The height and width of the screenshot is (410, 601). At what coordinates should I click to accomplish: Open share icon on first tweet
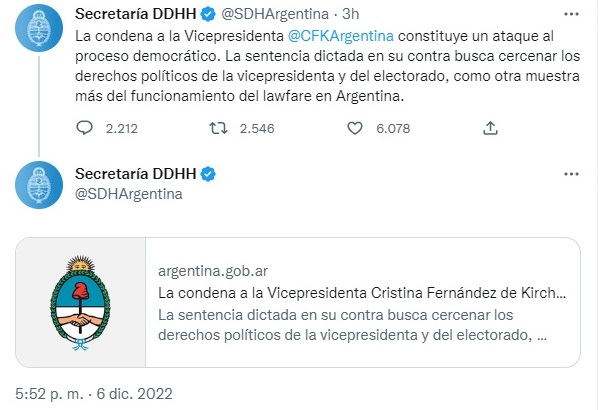pos(490,128)
